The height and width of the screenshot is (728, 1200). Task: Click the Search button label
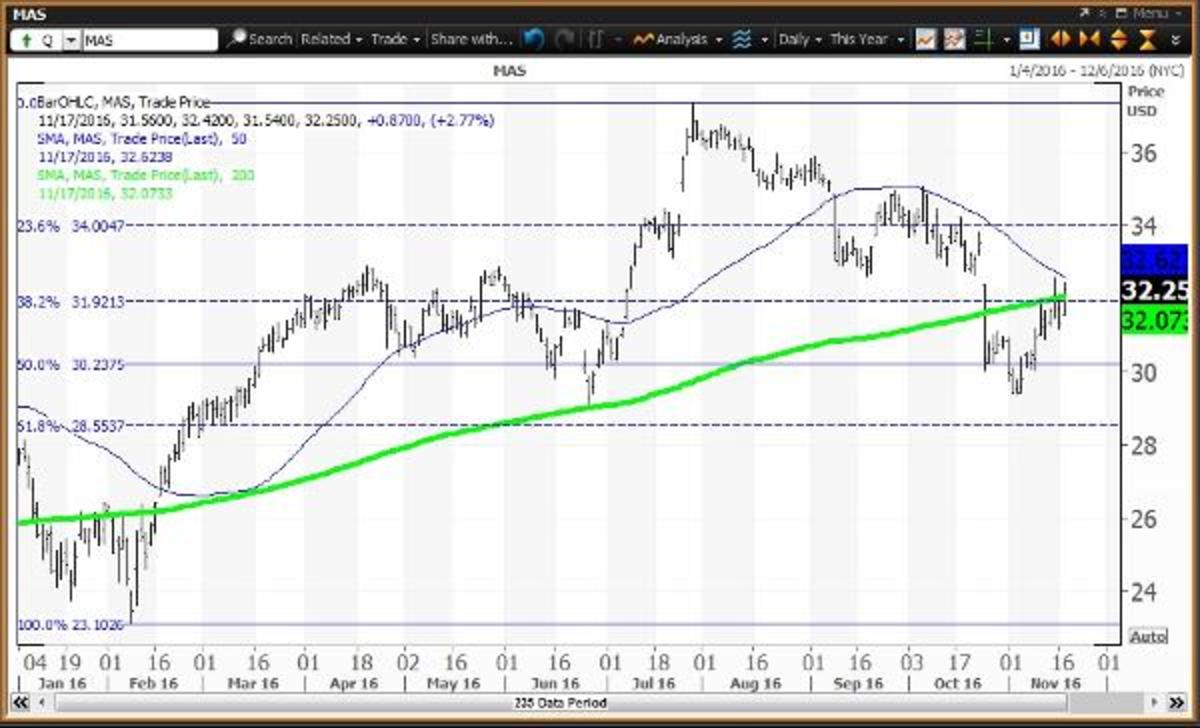click(x=270, y=39)
